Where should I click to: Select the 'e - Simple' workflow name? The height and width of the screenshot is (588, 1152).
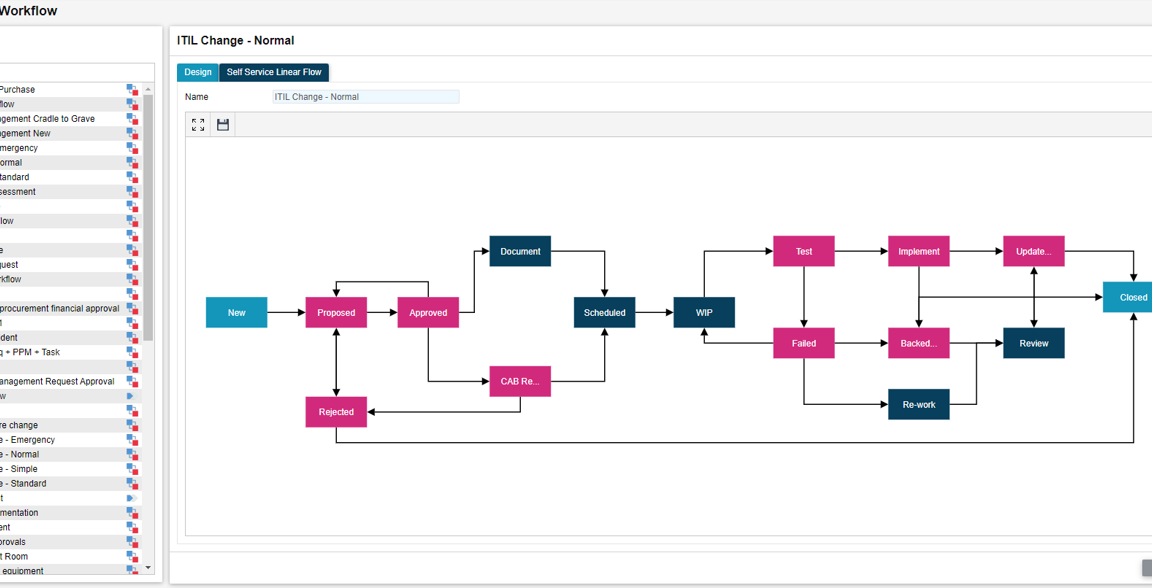click(18, 469)
